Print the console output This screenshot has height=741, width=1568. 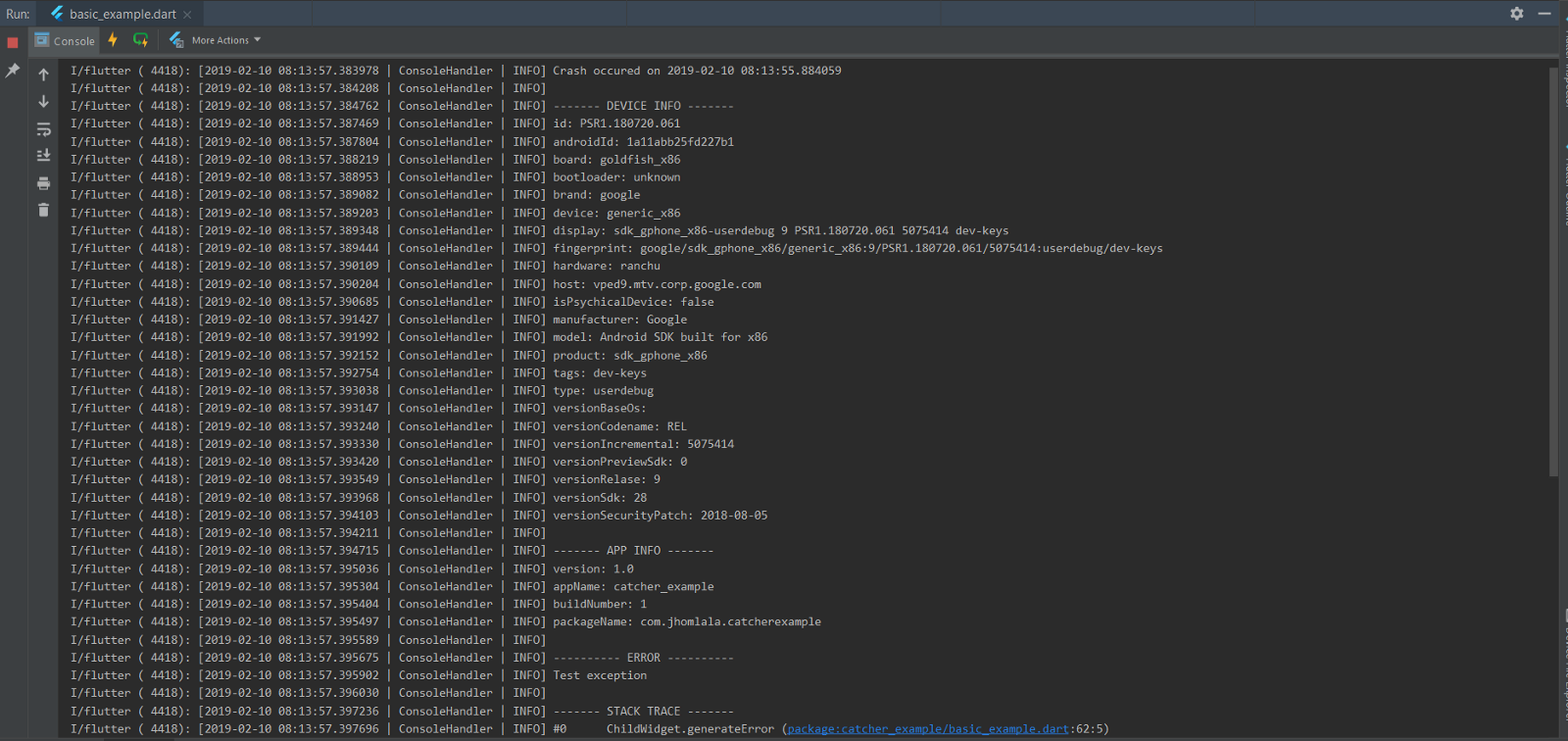43,183
